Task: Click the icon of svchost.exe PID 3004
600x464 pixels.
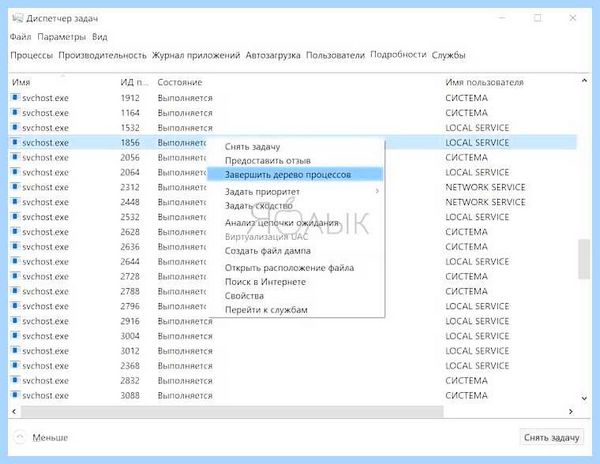Action: pyautogui.click(x=15, y=336)
